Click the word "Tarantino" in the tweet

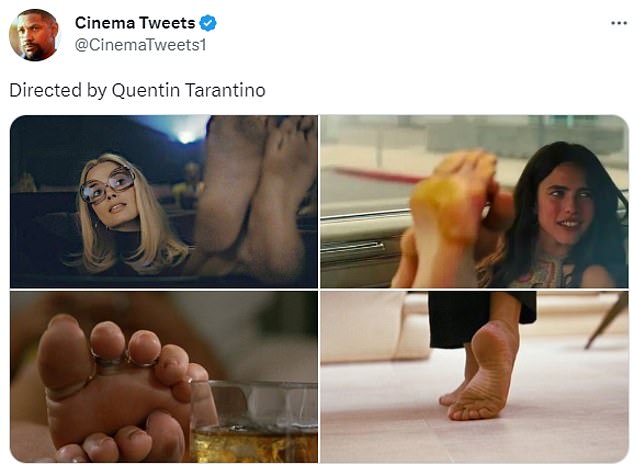point(225,90)
